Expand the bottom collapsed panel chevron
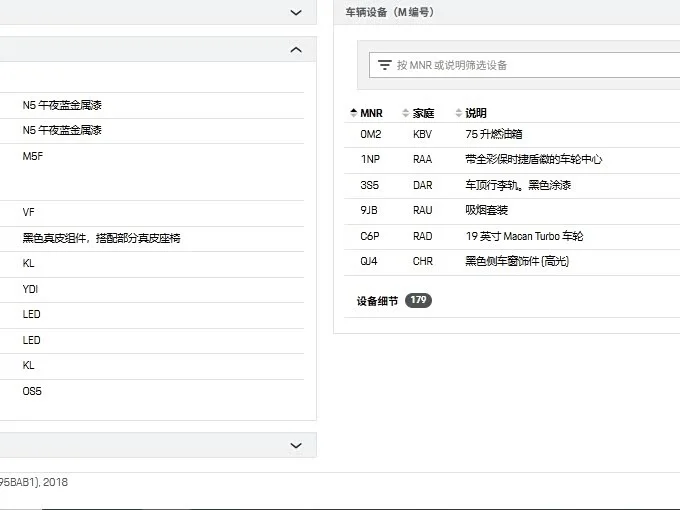Image resolution: width=680 pixels, height=510 pixels. 296,445
